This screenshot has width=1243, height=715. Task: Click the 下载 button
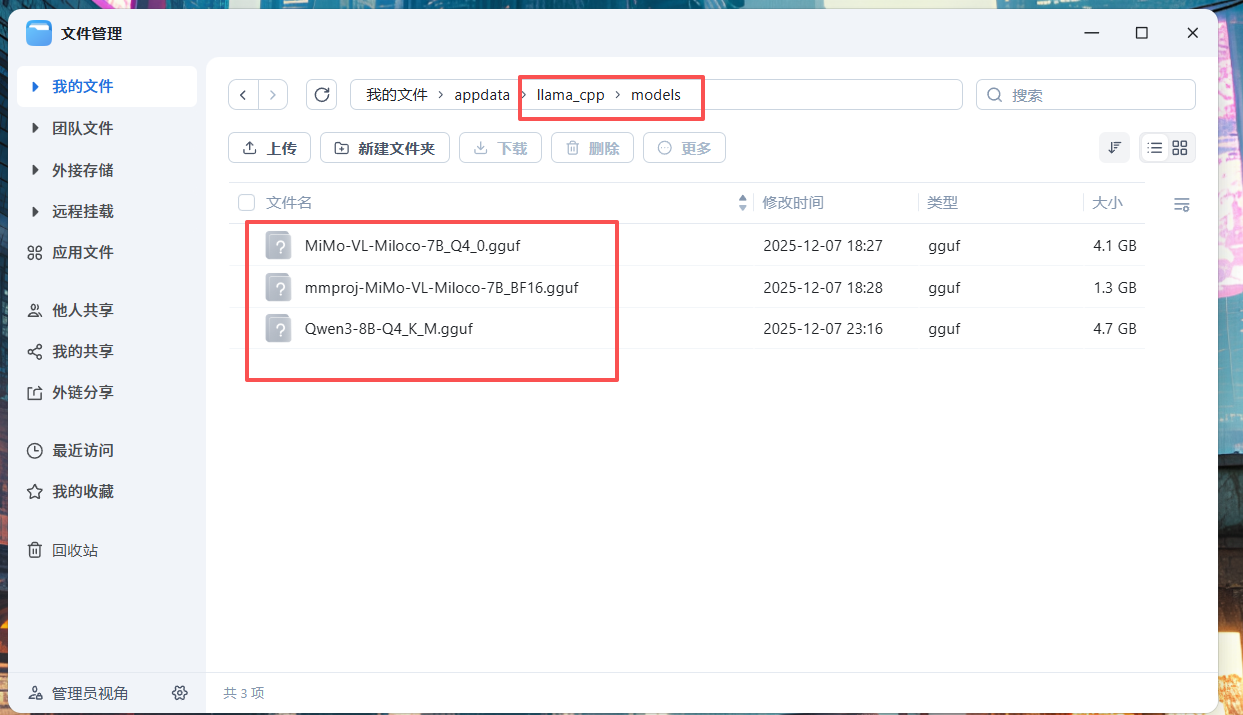pyautogui.click(x=500, y=148)
